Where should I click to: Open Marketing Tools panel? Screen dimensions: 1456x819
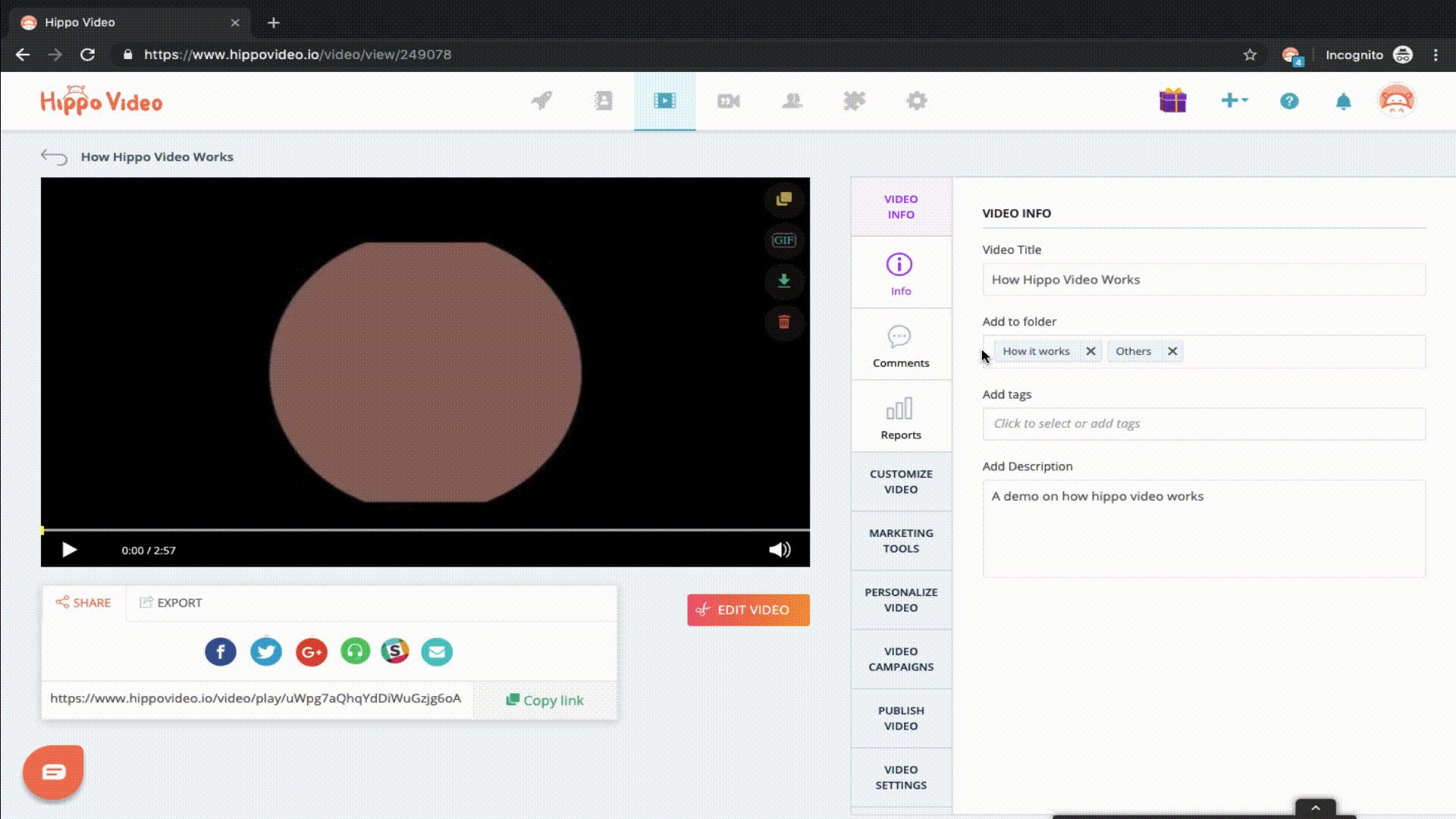[x=901, y=540]
